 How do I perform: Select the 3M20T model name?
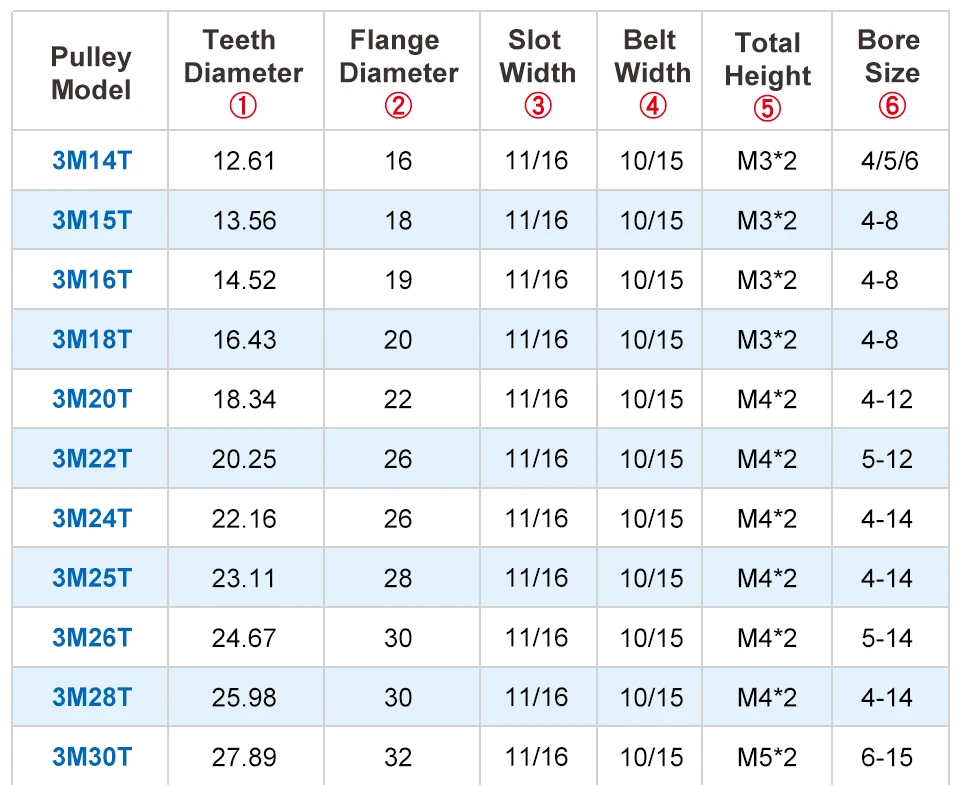[x=91, y=399]
